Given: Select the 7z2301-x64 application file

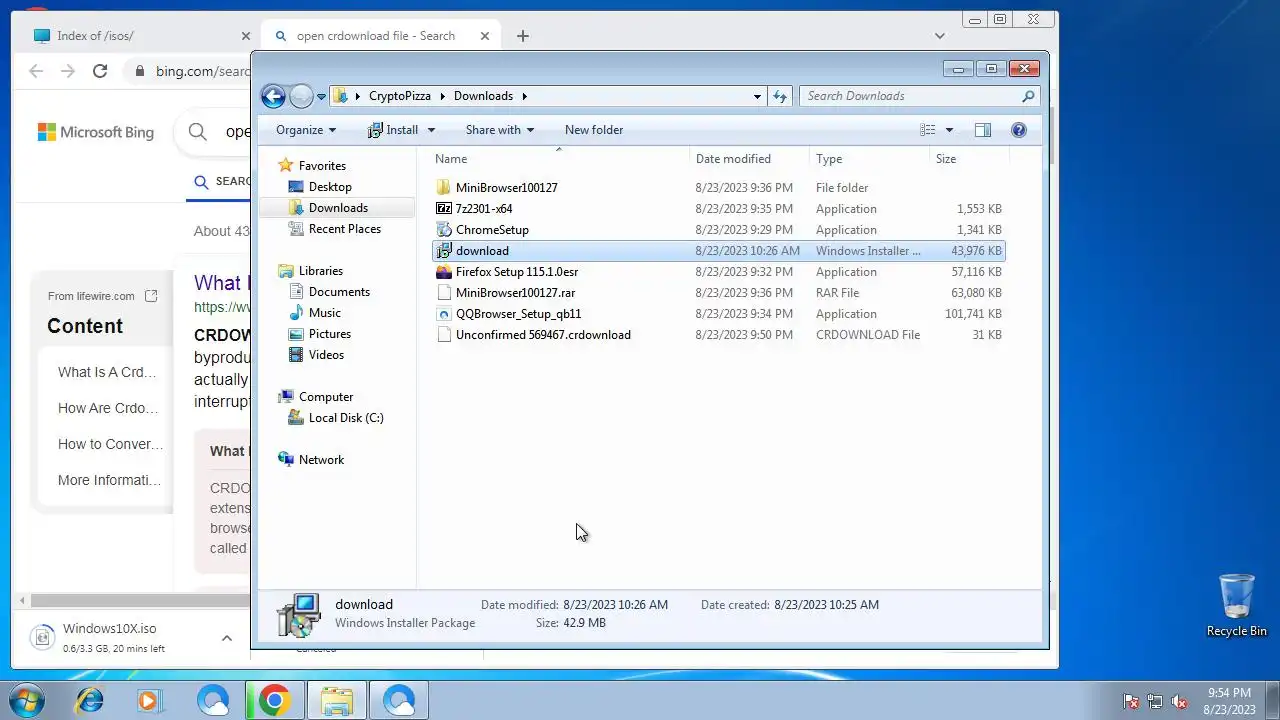Looking at the screenshot, I should (718, 209).
